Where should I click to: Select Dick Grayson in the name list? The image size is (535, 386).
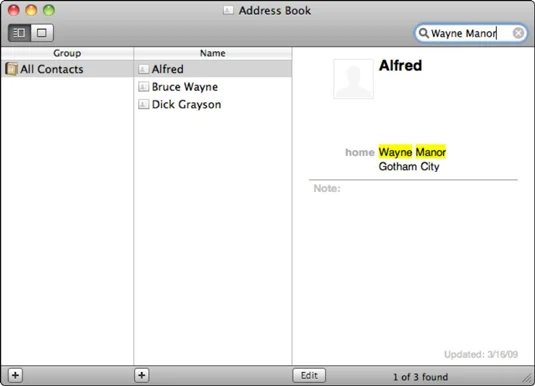[213, 104]
